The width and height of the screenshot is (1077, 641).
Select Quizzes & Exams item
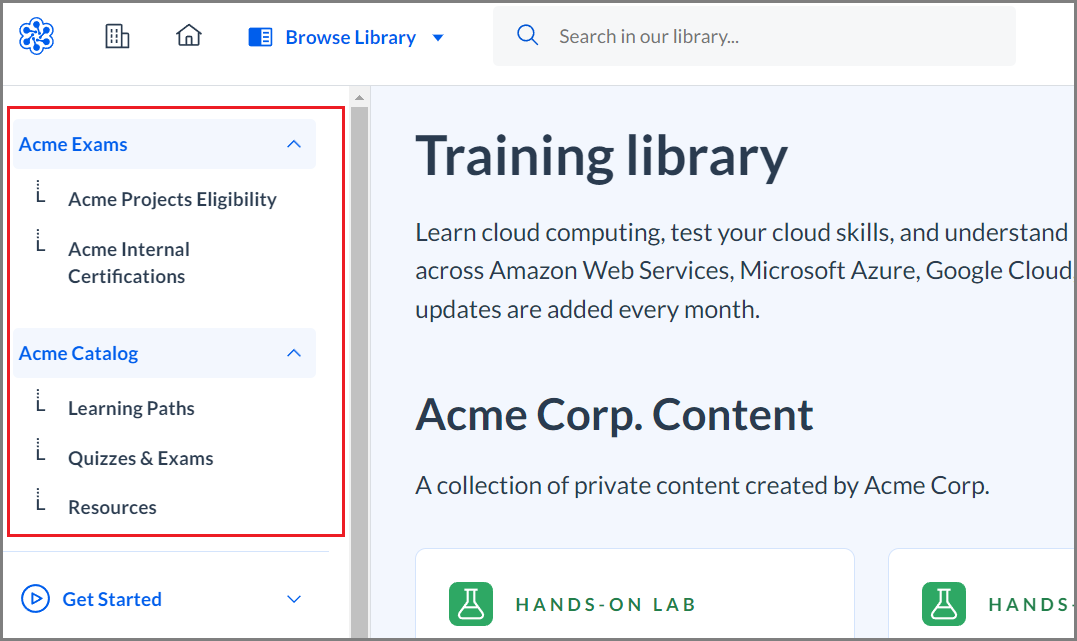pyautogui.click(x=140, y=458)
